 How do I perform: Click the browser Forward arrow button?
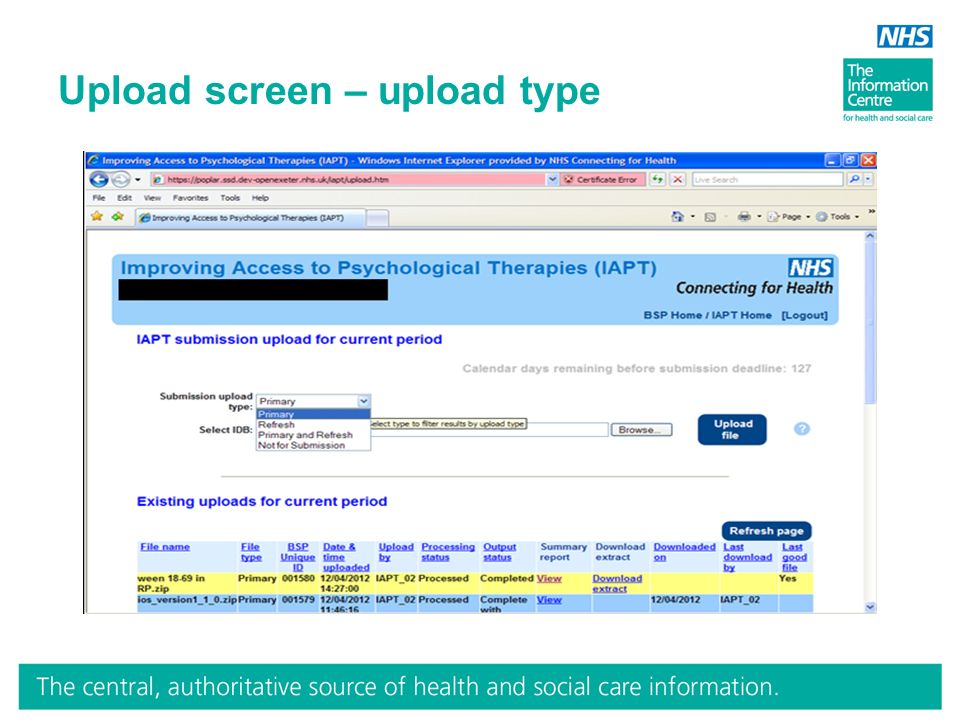121,179
